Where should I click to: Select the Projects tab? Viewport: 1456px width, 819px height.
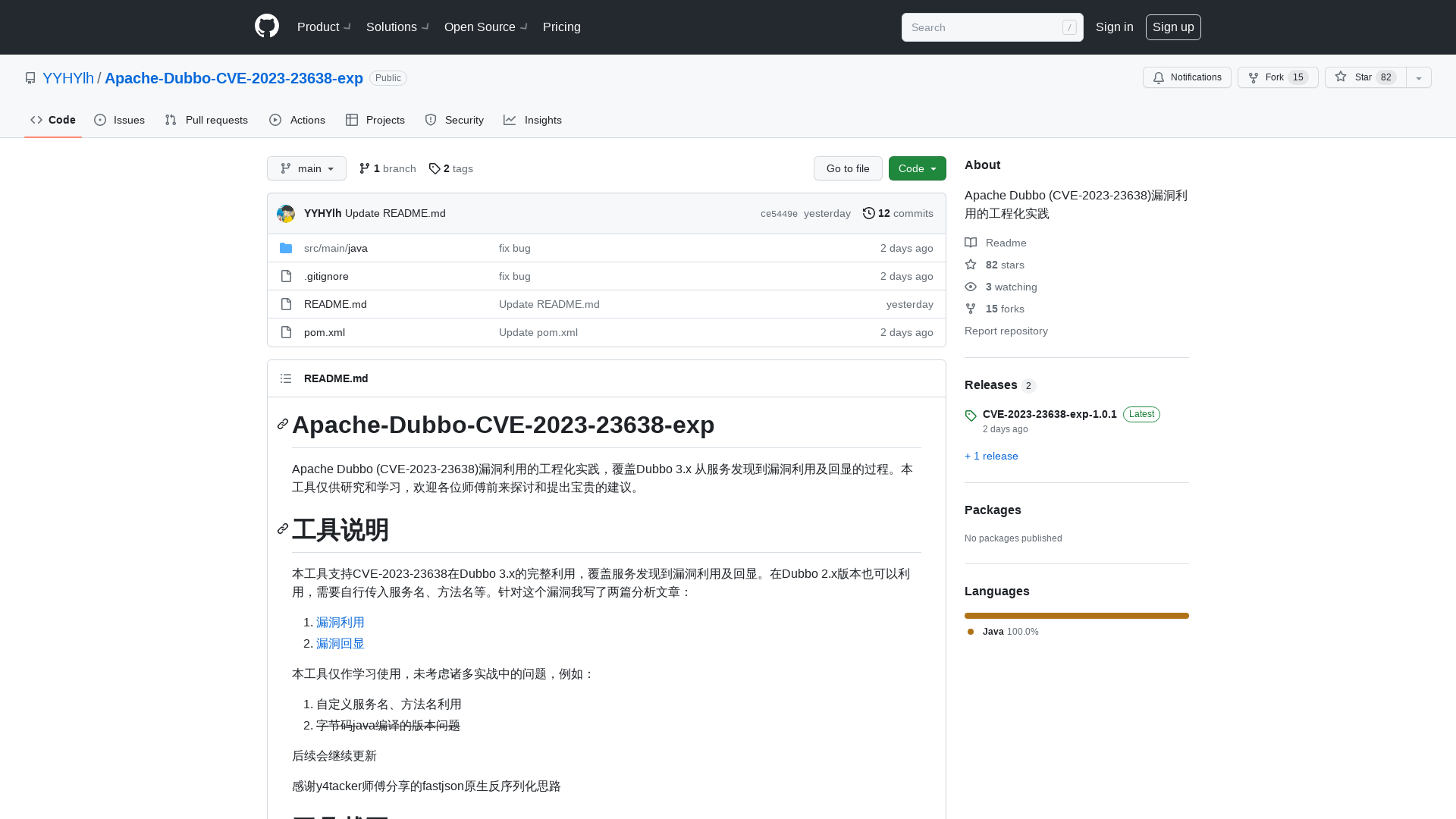pyautogui.click(x=375, y=120)
